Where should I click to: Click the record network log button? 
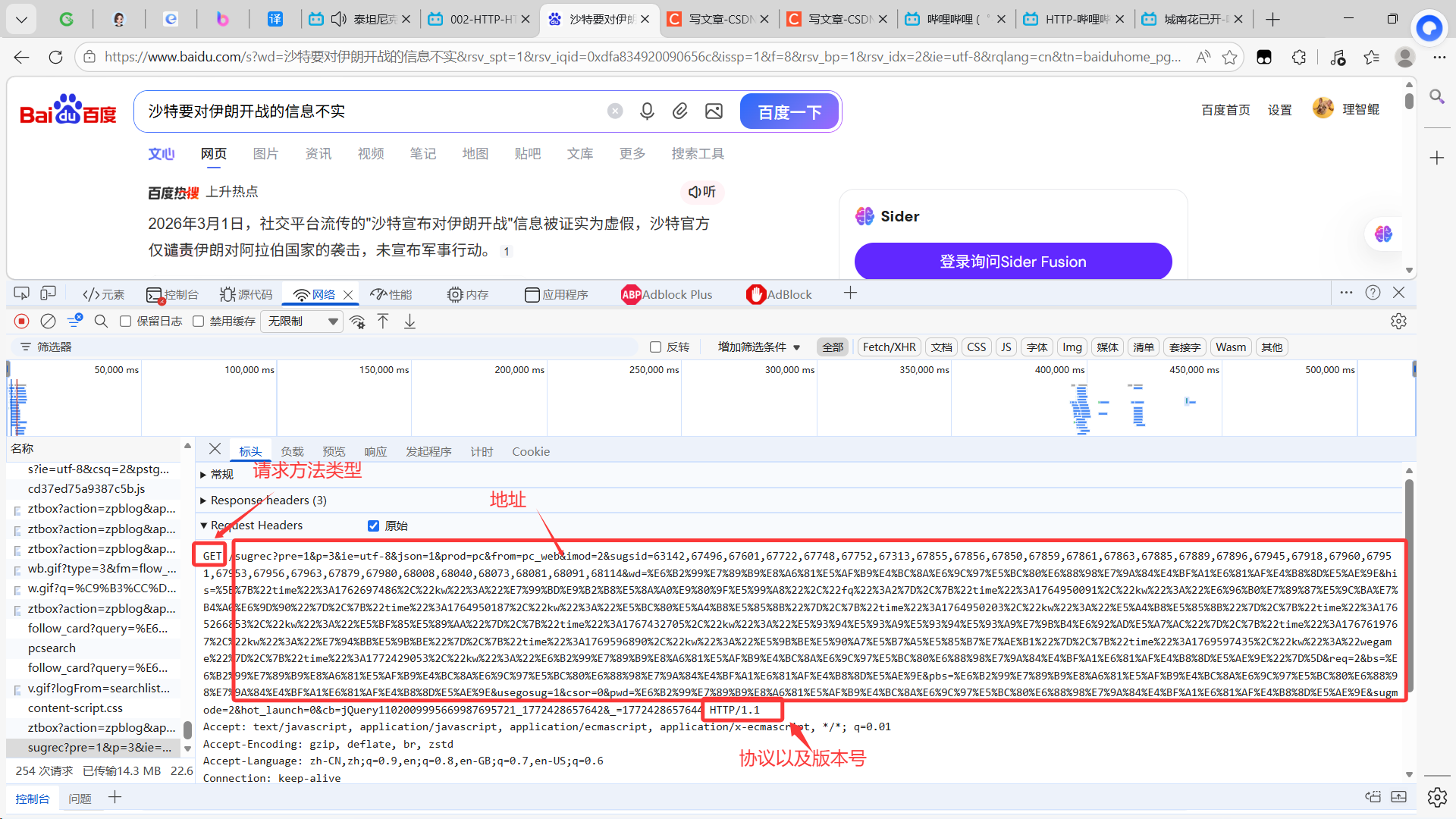point(21,322)
